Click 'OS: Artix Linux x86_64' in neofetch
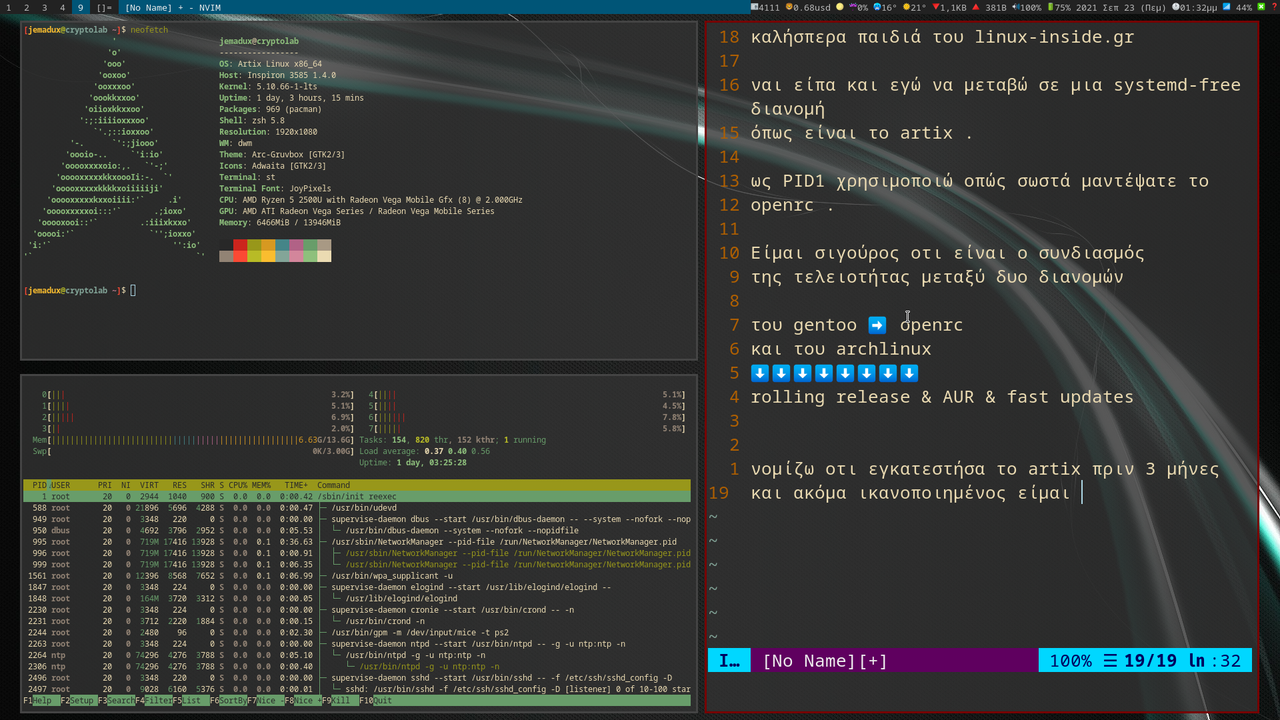The image size is (1280, 720). tap(270, 64)
